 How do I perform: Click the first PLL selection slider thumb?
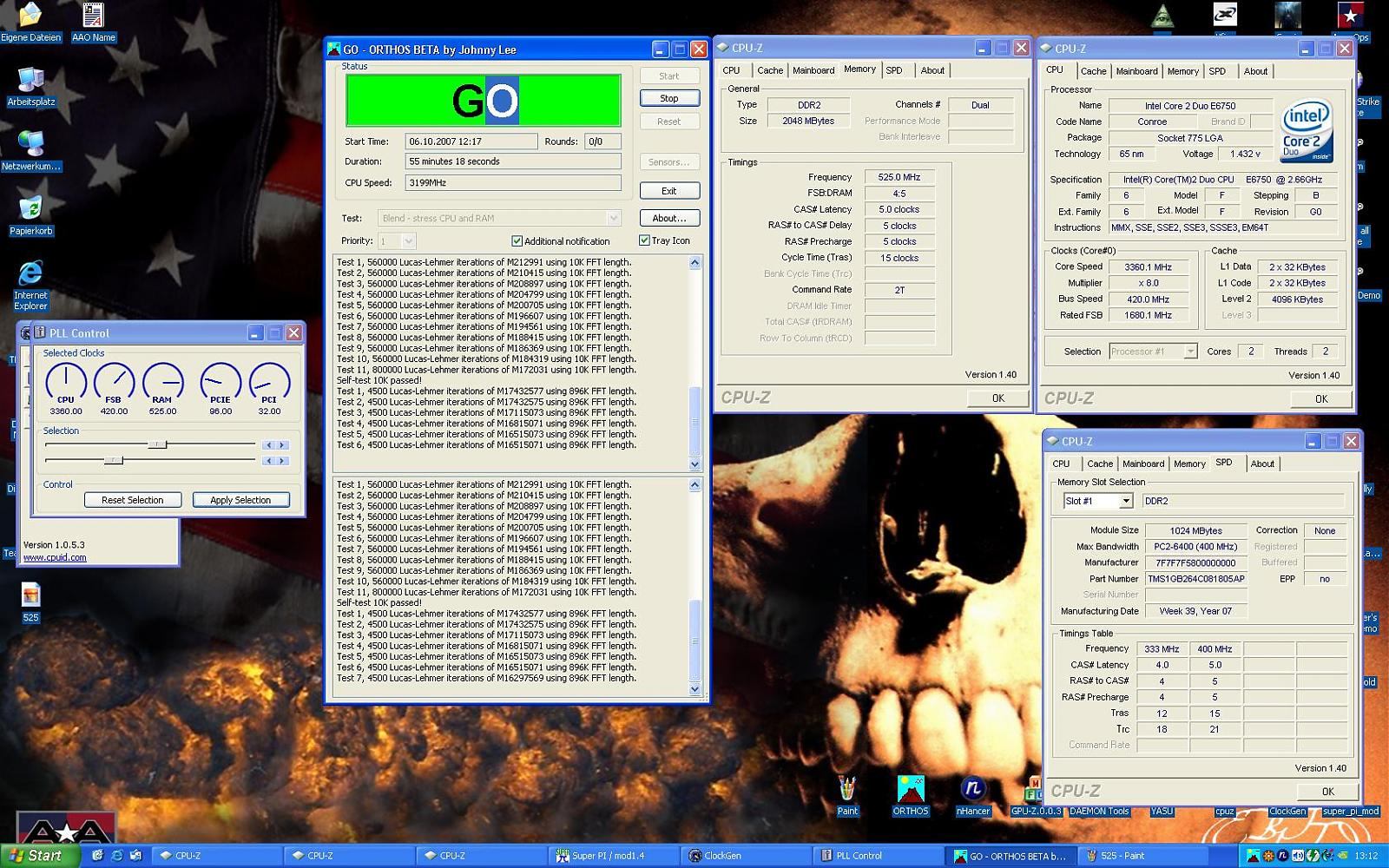157,444
